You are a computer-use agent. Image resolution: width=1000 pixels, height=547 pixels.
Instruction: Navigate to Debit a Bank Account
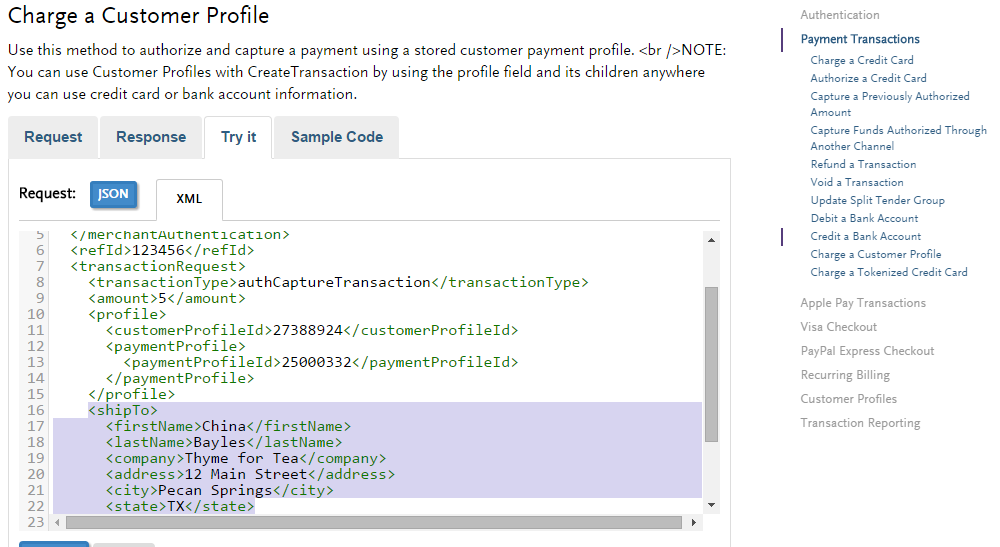coord(864,218)
